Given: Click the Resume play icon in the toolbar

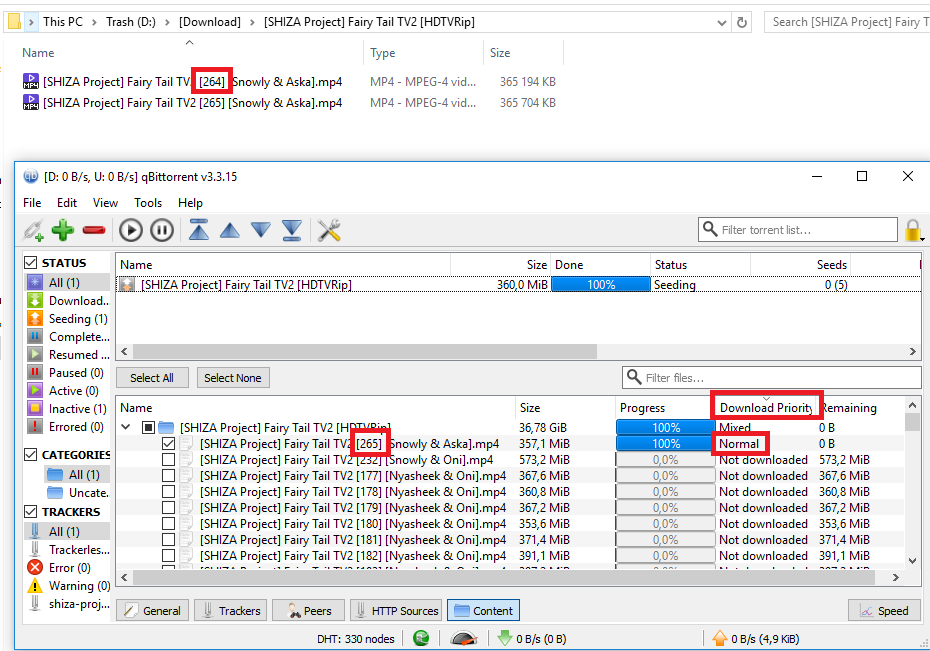Looking at the screenshot, I should click(130, 230).
